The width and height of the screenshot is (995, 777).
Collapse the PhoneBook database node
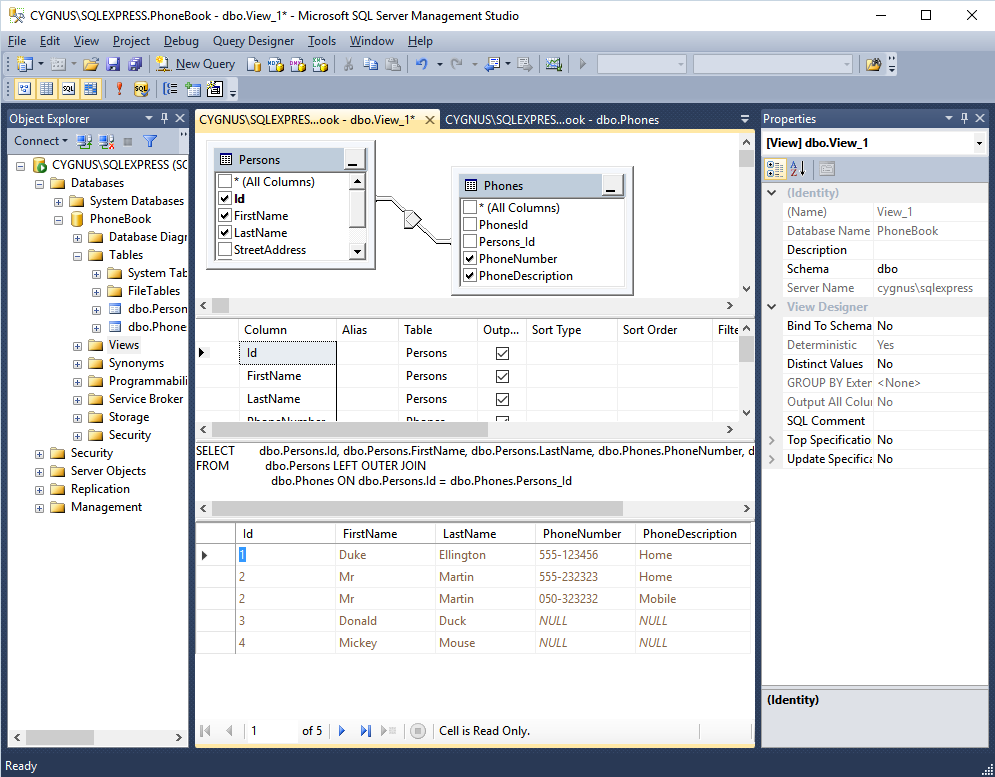58,220
